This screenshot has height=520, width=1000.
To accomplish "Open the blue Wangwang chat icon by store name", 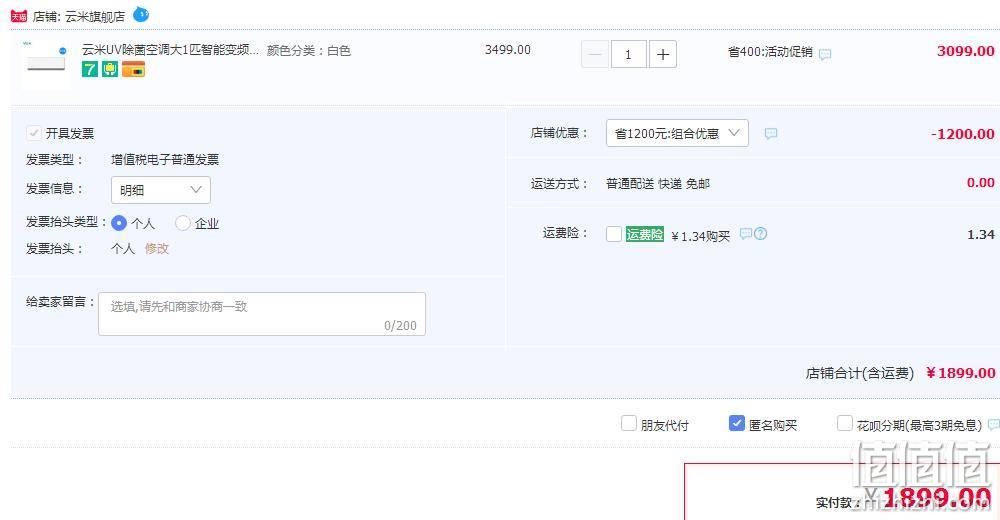I will (141, 15).
